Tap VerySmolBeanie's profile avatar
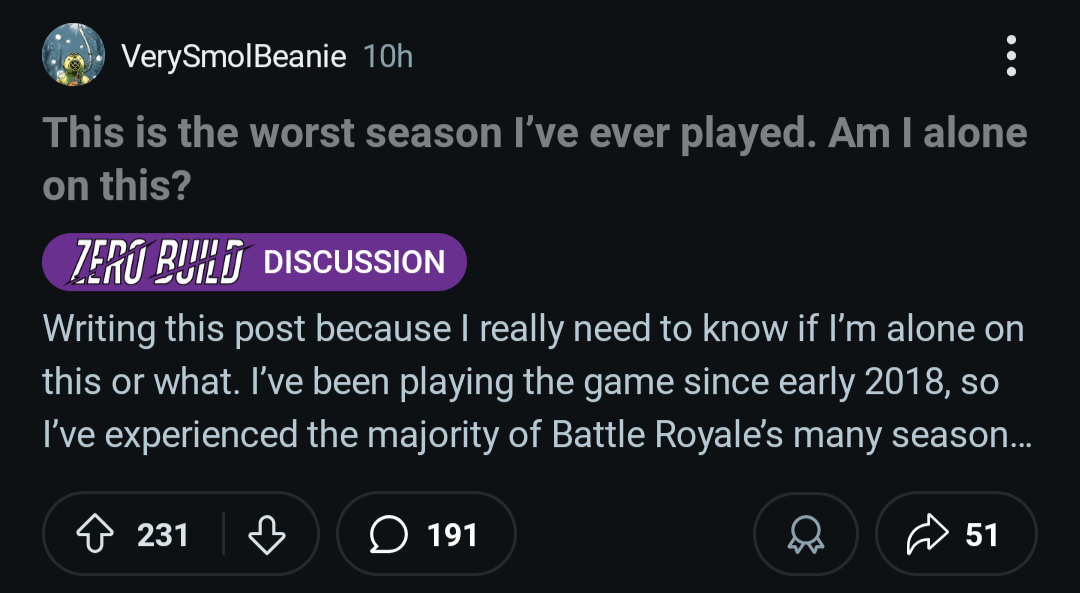1080x593 pixels. click(x=73, y=55)
